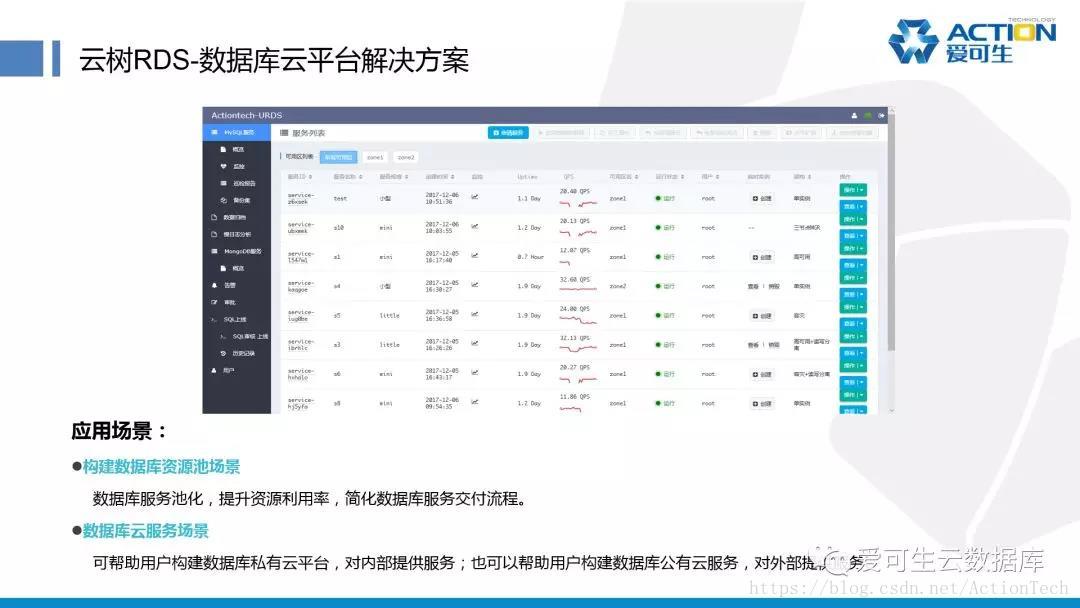The height and width of the screenshot is (608, 1080).
Task: Open the 备份集 sidebar item
Action: (x=236, y=200)
